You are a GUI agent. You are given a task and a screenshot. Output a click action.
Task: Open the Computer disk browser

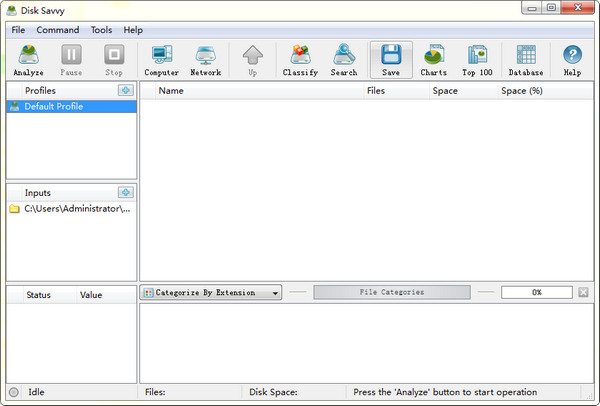161,60
